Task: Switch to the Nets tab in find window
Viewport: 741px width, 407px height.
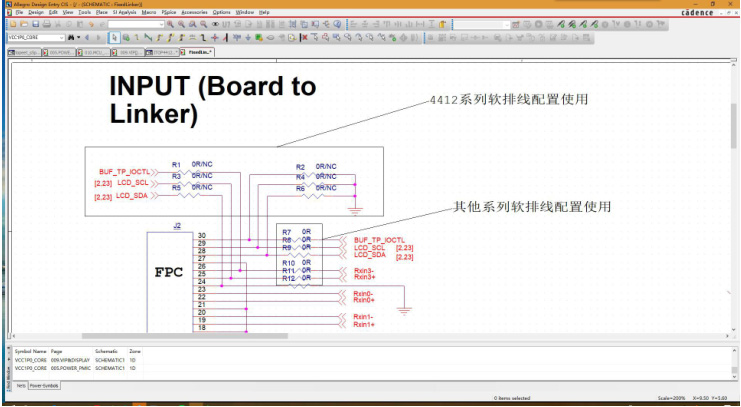Action: pos(21,386)
